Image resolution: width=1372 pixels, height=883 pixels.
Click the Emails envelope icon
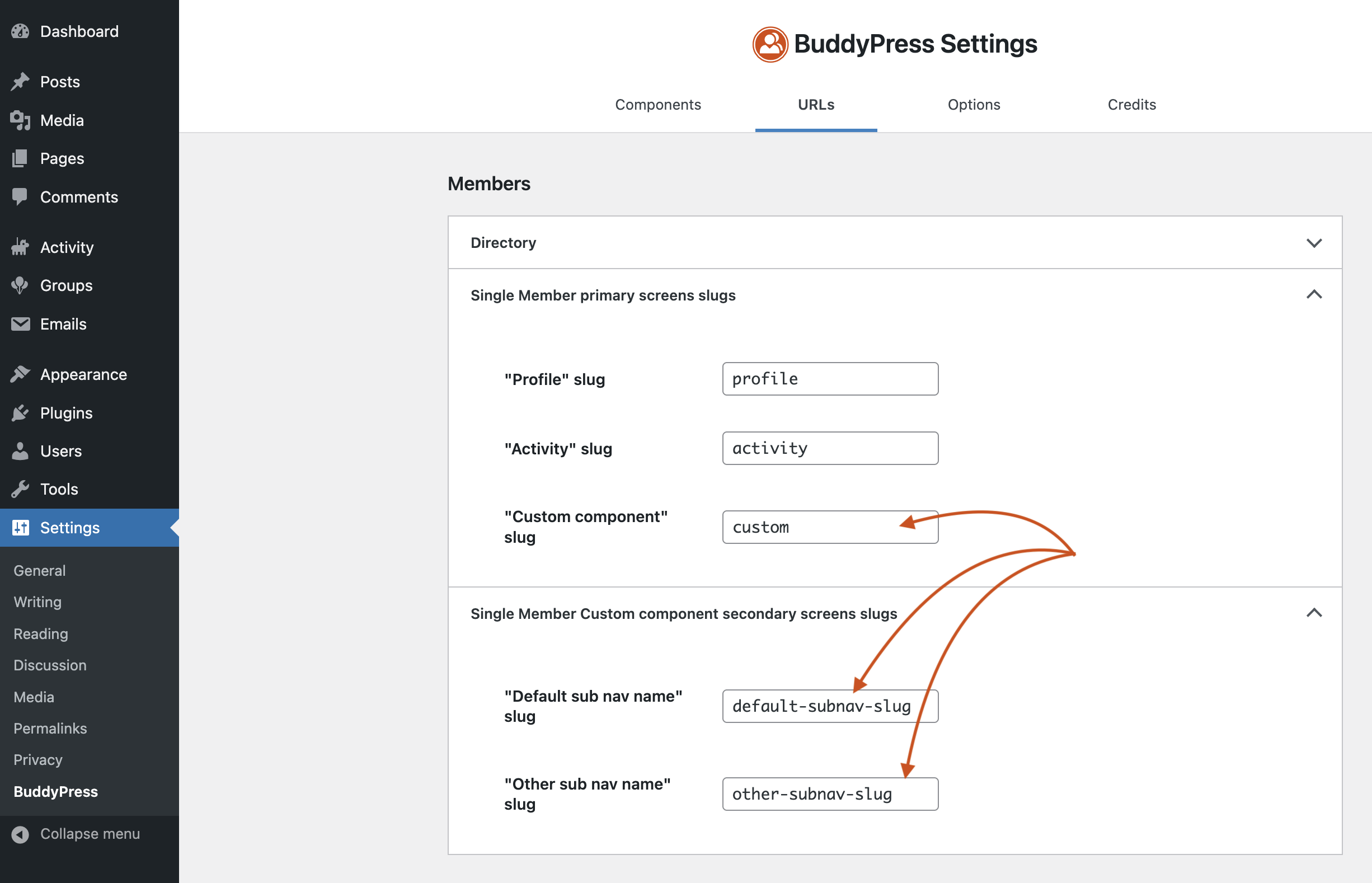(x=20, y=324)
